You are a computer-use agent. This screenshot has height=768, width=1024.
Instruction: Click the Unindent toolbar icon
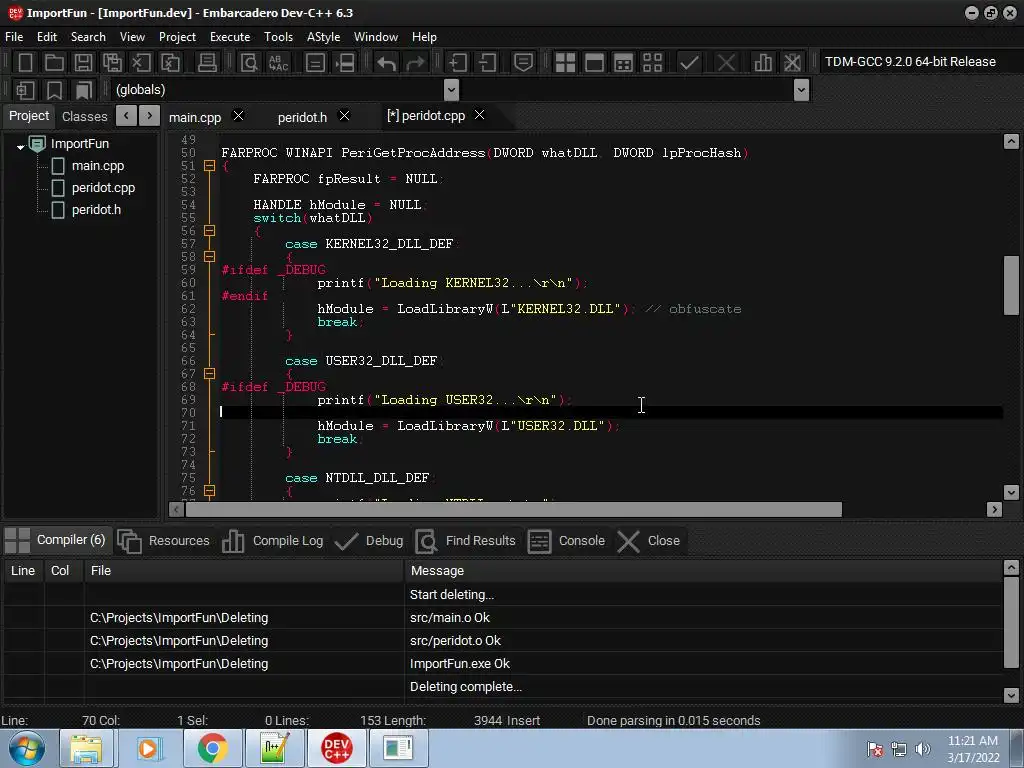(487, 63)
